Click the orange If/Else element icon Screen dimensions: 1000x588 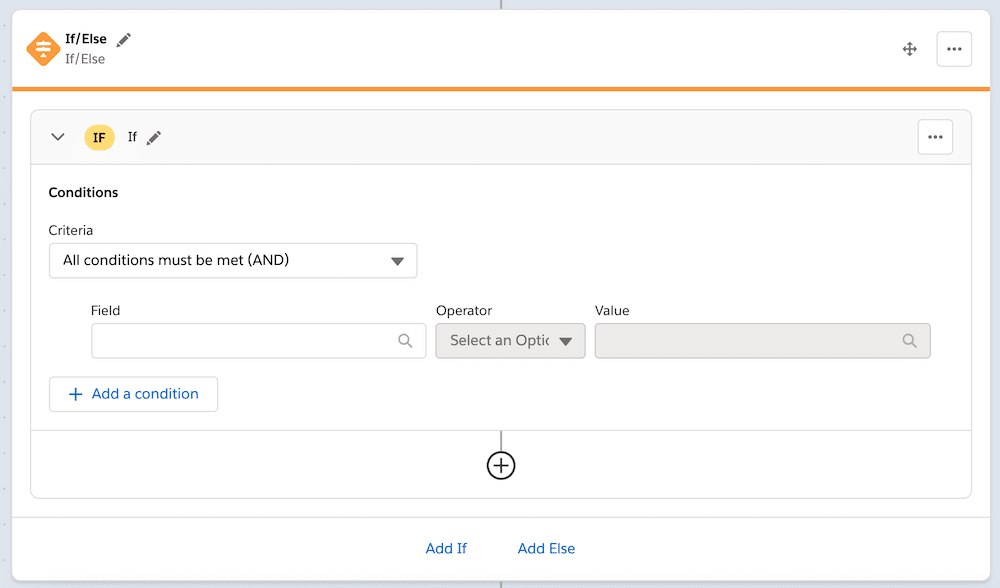(x=43, y=48)
